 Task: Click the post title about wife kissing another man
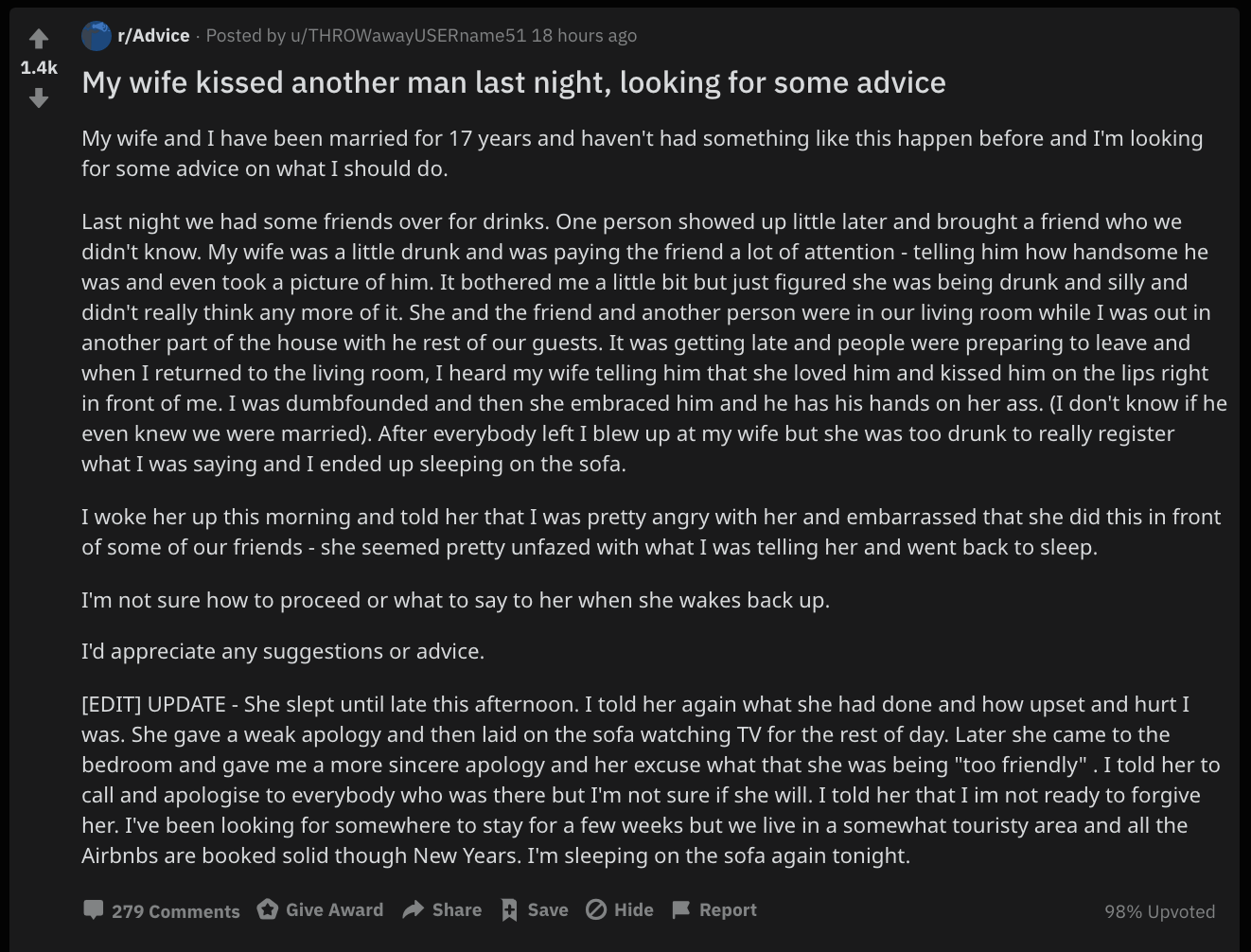click(x=514, y=82)
